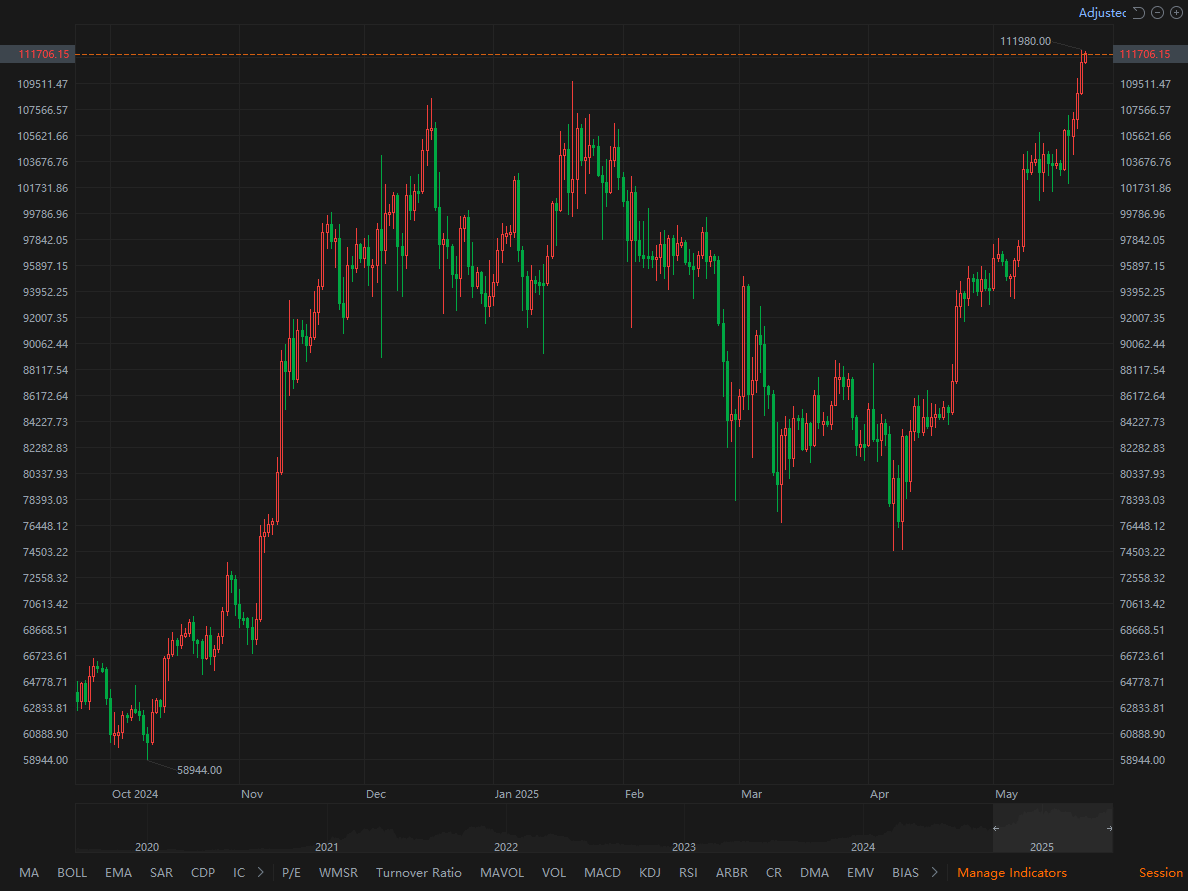The width and height of the screenshot is (1188, 891).
Task: Click the right current price tag 111706.15
Action: 1150,54
